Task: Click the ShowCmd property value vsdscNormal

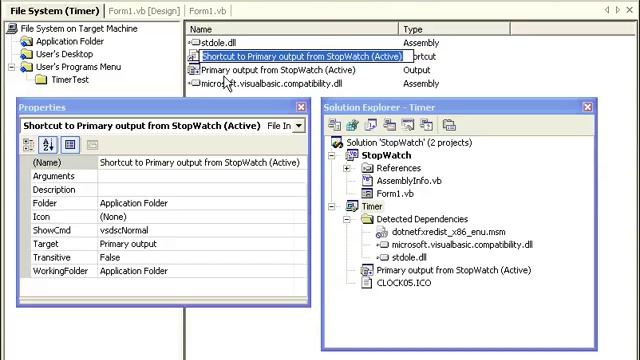Action: tap(202, 230)
